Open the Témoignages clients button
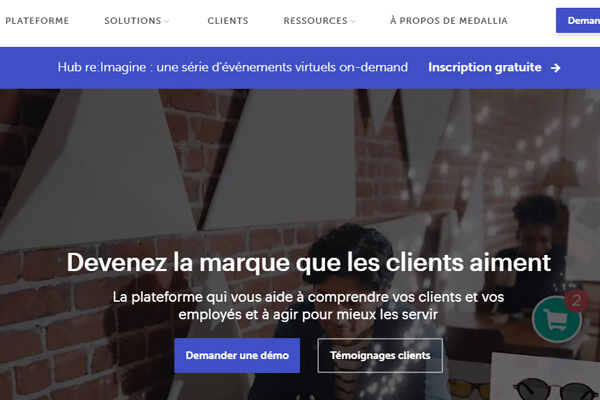The image size is (600, 400). 380,356
